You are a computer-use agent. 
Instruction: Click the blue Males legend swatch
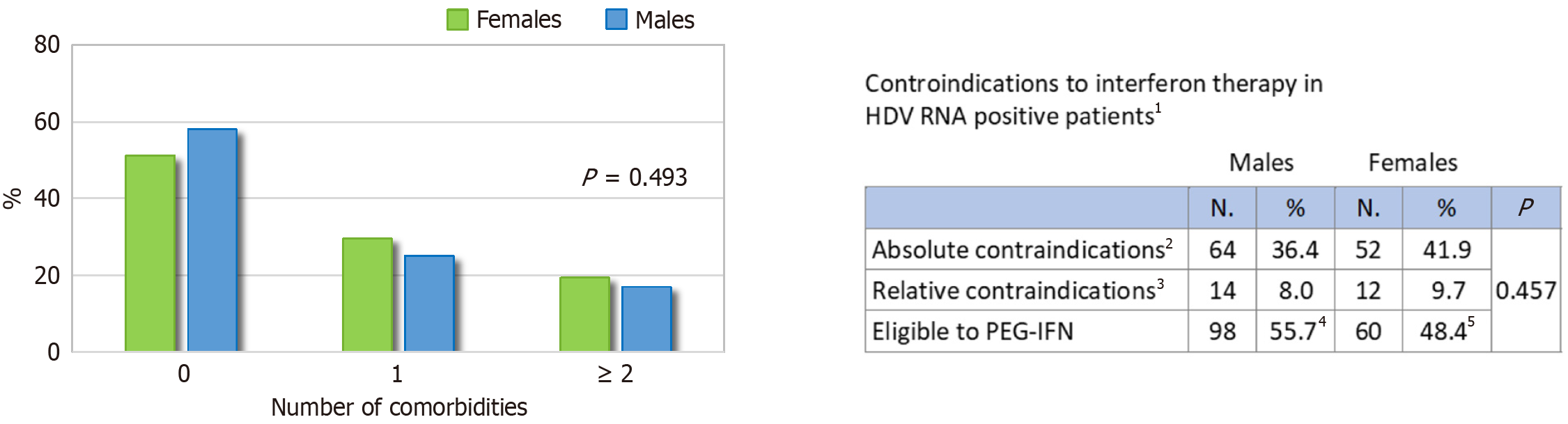point(616,19)
